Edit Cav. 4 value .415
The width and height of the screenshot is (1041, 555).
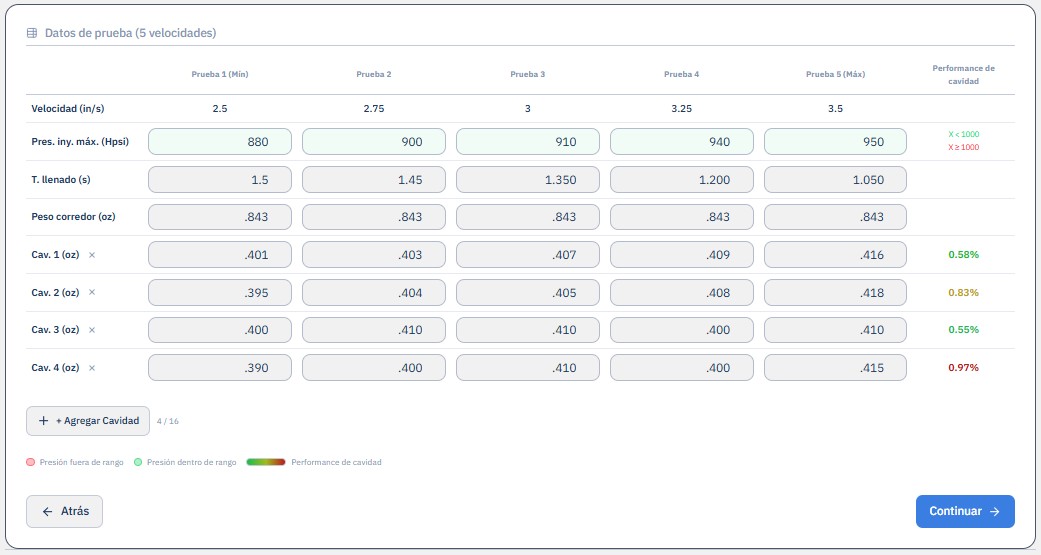coord(835,368)
